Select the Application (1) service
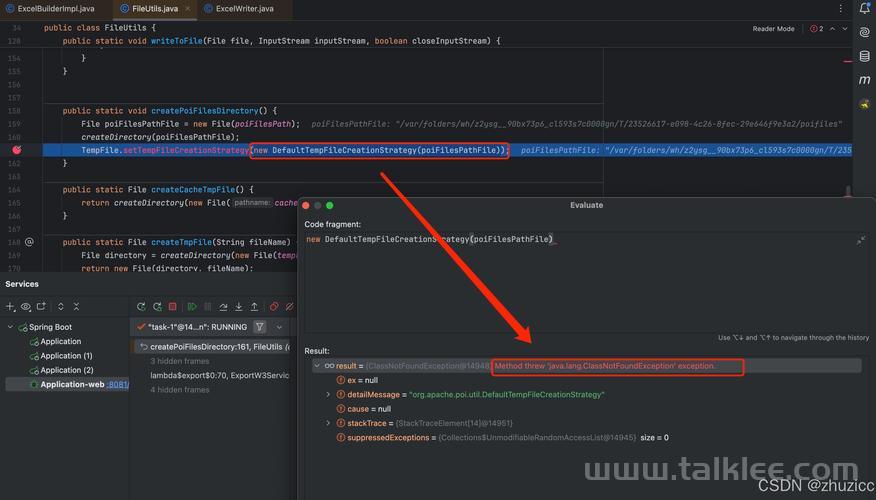This screenshot has height=500, width=876. coord(61,356)
